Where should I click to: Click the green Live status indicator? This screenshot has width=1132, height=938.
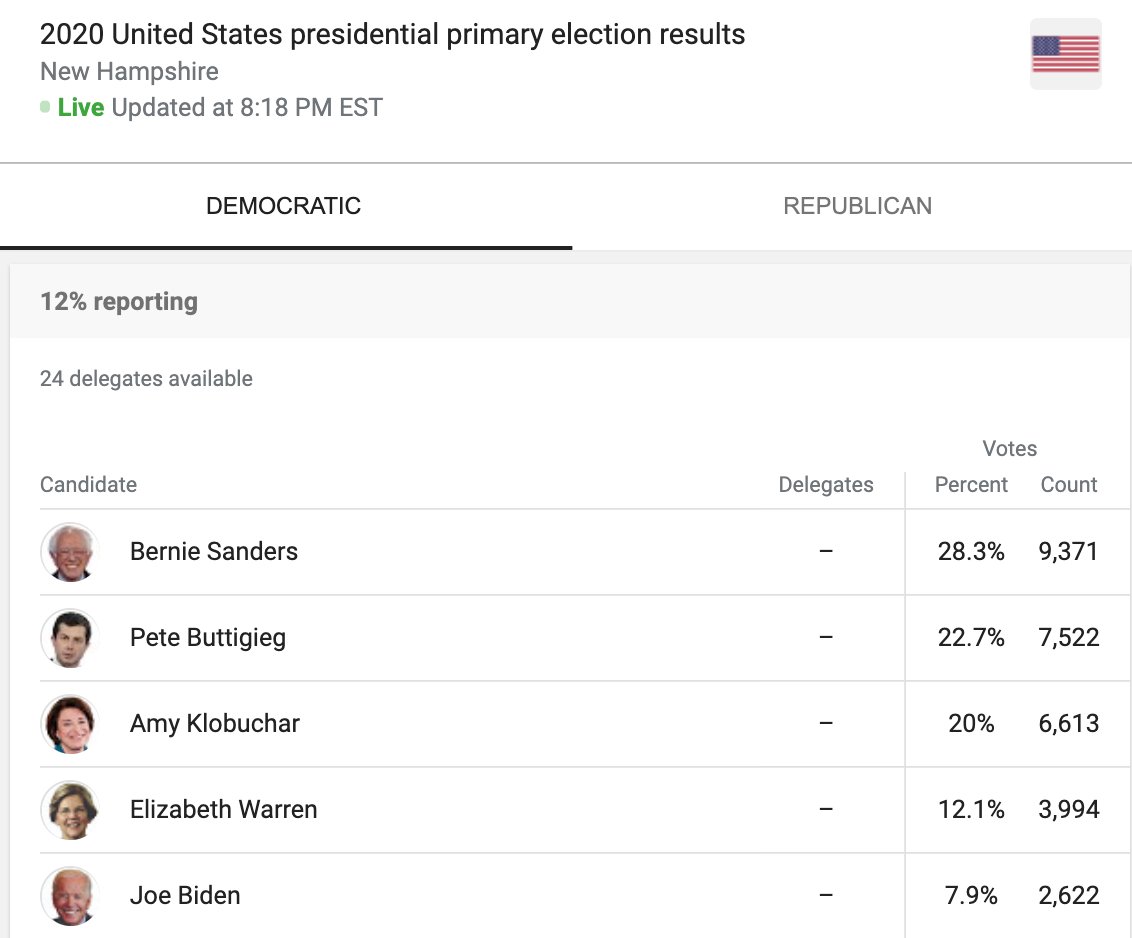pyautogui.click(x=80, y=108)
